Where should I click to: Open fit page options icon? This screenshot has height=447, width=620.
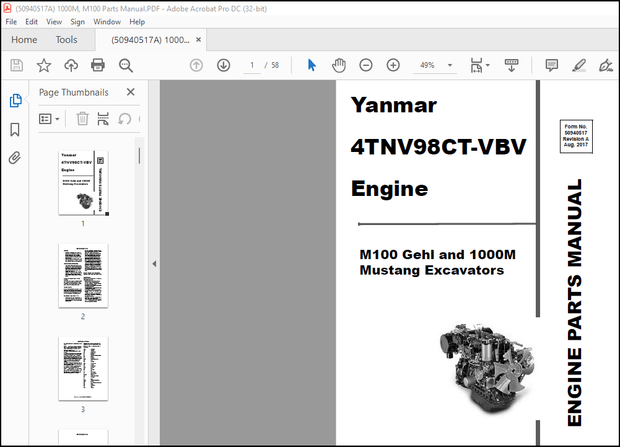click(x=476, y=65)
